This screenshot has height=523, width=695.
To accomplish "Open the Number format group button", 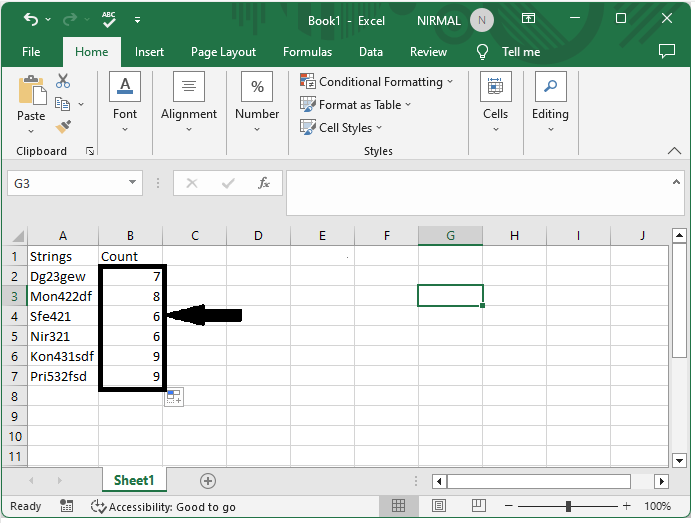I will (257, 102).
